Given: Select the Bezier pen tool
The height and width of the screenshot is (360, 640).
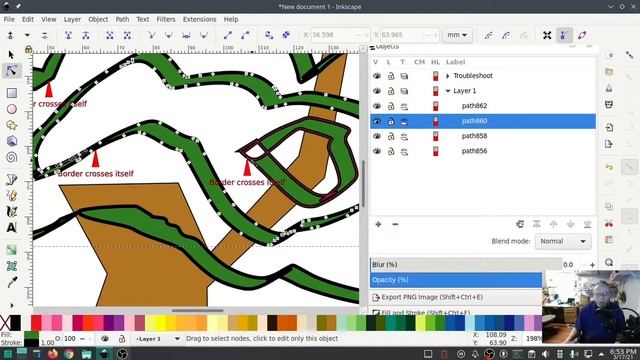Looking at the screenshot, I should point(11,180).
